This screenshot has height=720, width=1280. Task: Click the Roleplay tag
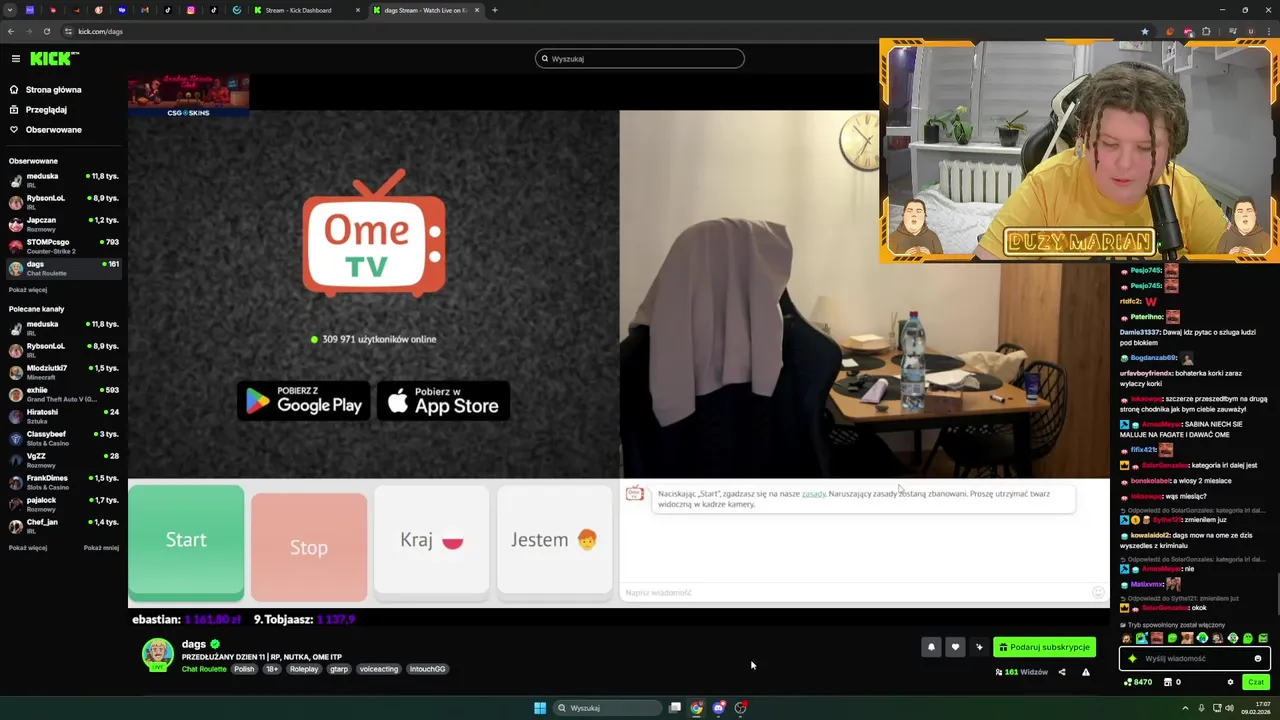click(x=304, y=669)
